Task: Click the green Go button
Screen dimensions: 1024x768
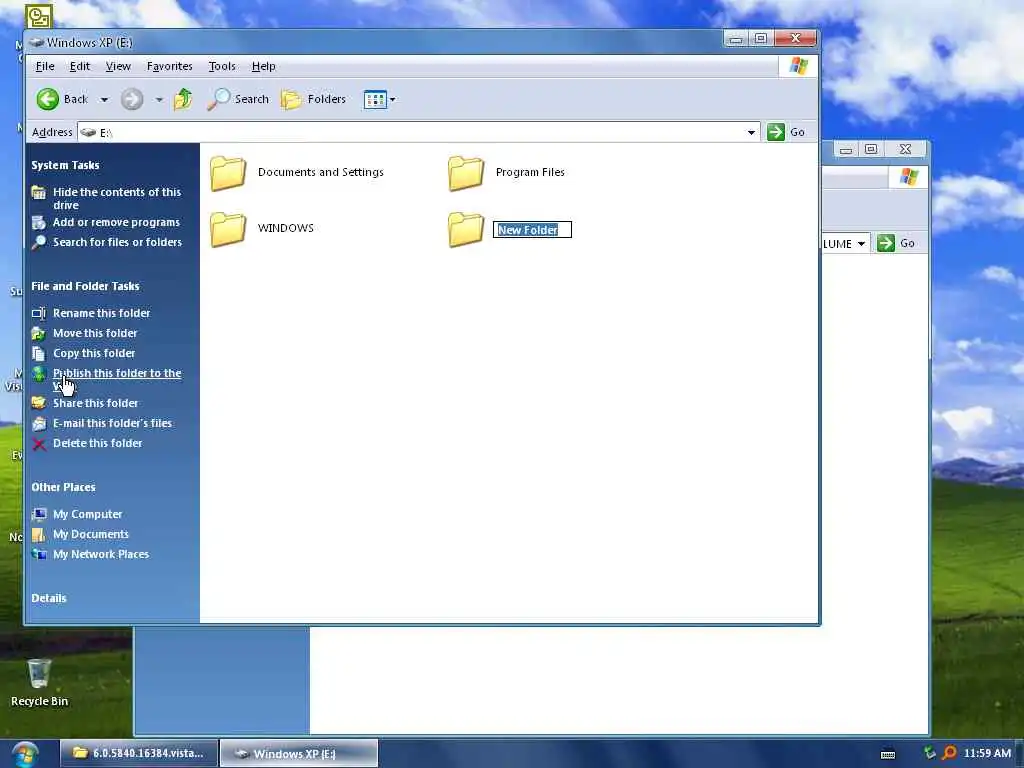Action: (x=786, y=132)
